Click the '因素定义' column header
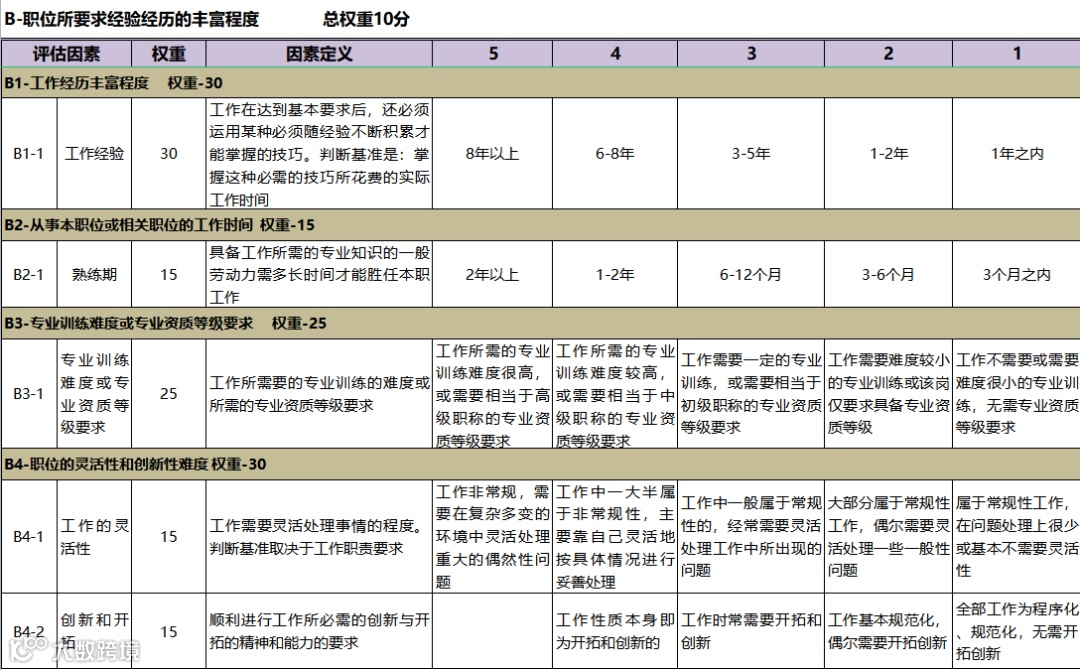This screenshot has height=670, width=1080. point(319,54)
